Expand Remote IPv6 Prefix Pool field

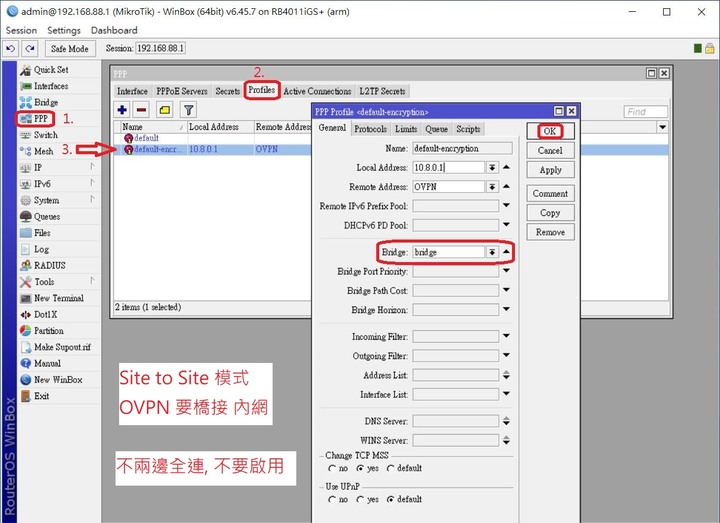click(506, 206)
